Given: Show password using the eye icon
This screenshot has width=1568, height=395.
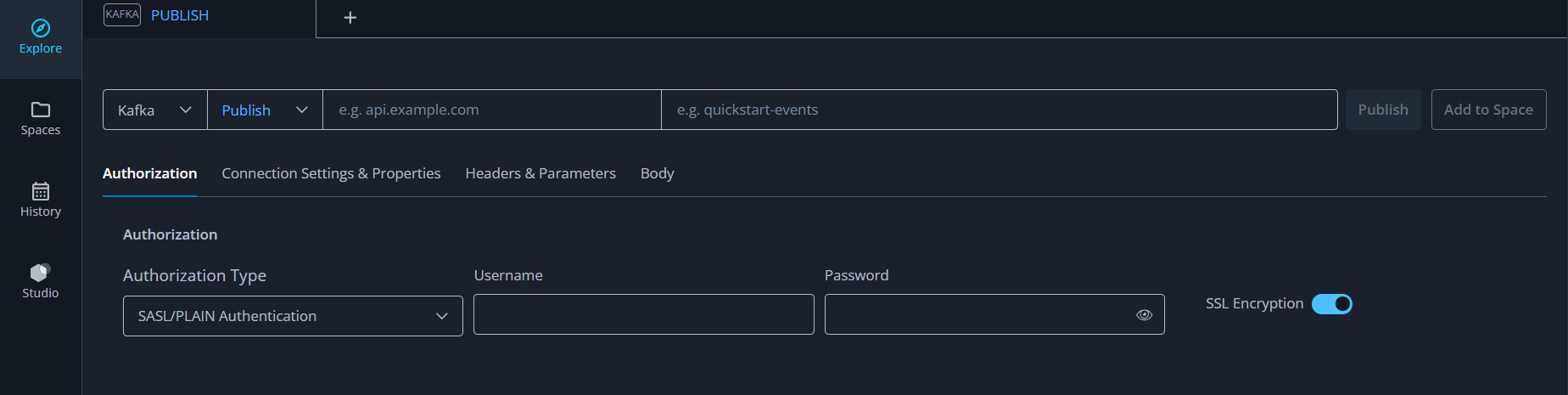Looking at the screenshot, I should (1144, 315).
